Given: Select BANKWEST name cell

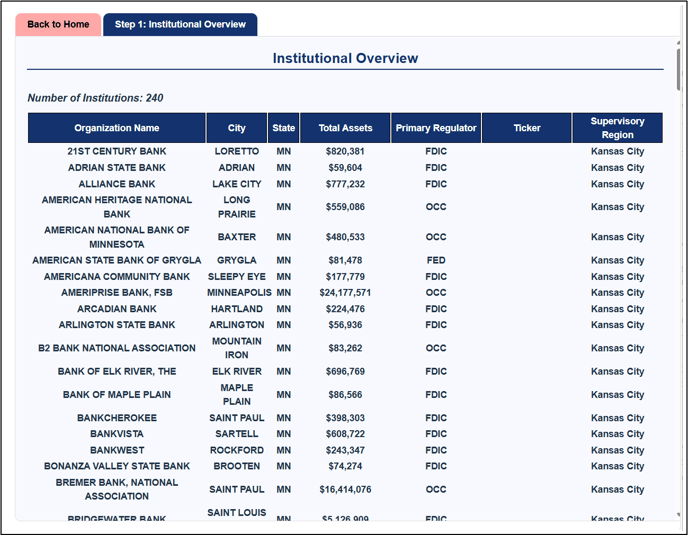Looking at the screenshot, I should pyautogui.click(x=117, y=450).
